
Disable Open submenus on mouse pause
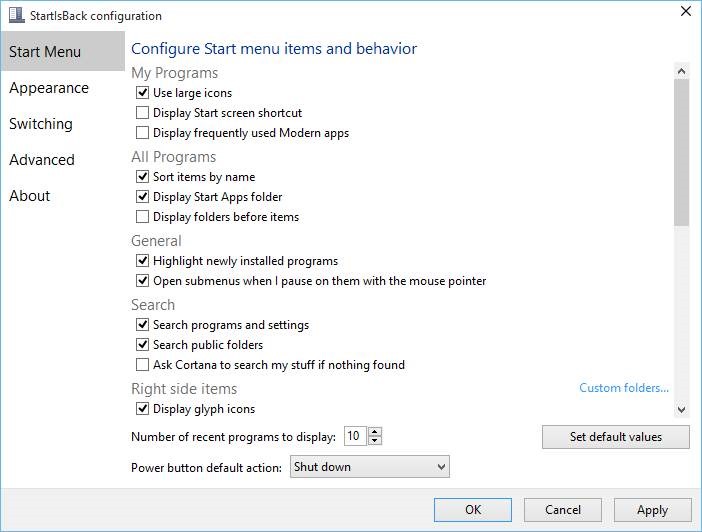click(x=142, y=281)
